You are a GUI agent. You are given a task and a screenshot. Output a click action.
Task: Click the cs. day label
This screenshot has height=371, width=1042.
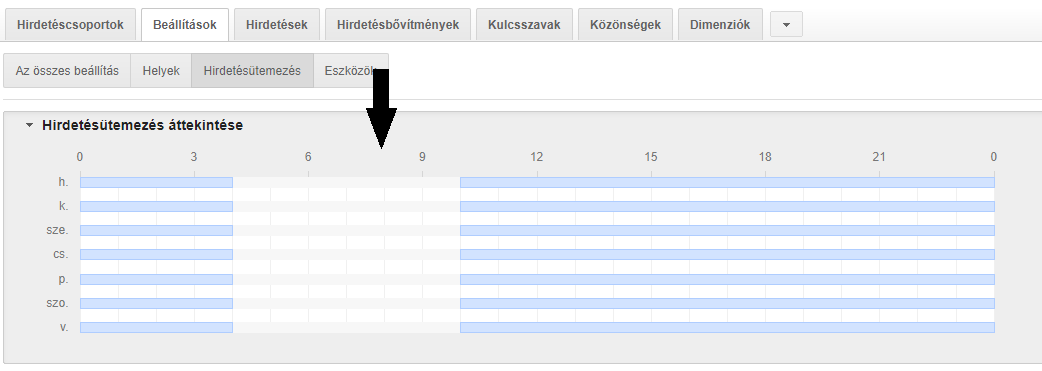[61, 255]
